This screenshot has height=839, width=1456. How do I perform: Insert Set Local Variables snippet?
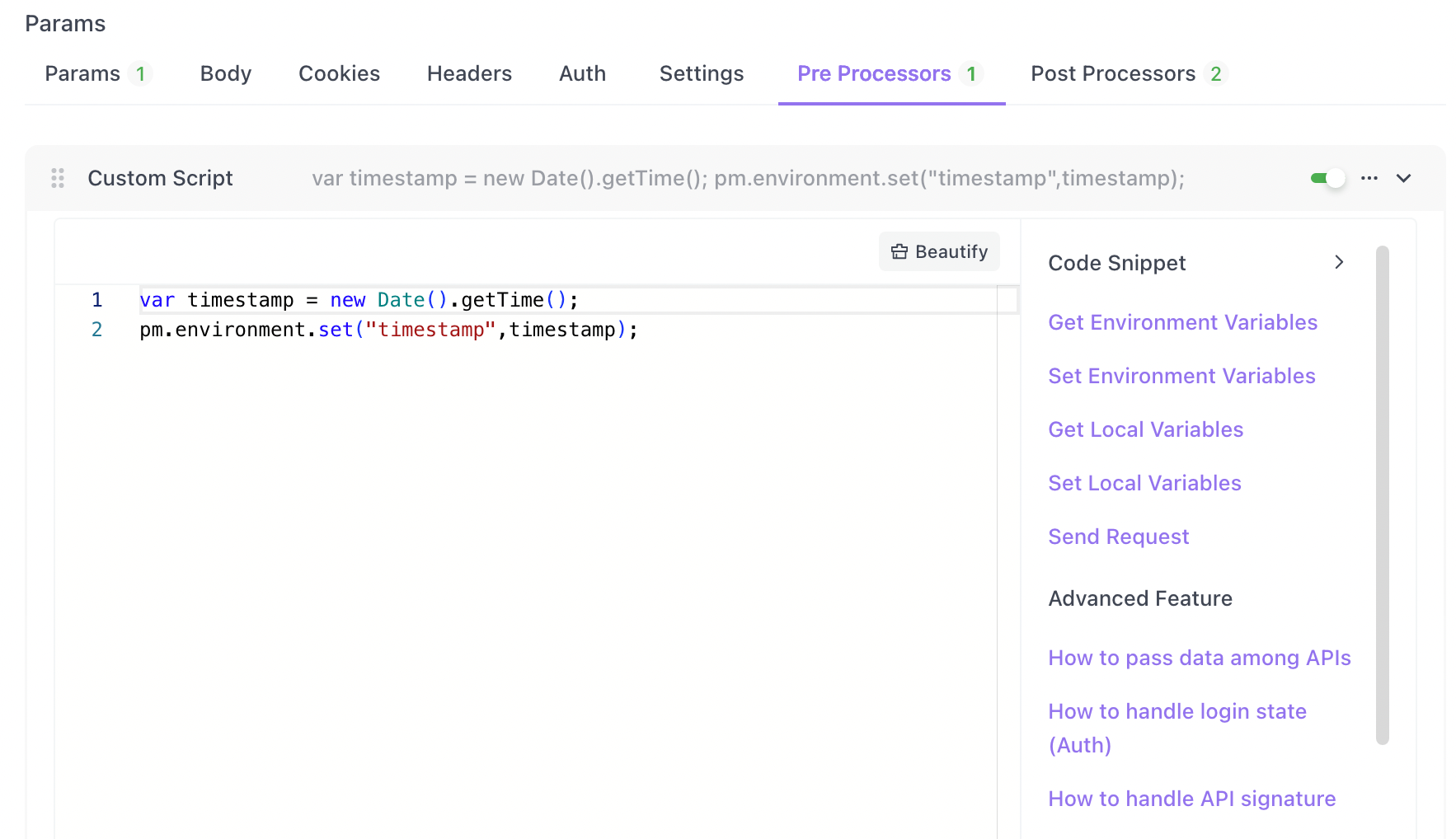pos(1144,483)
